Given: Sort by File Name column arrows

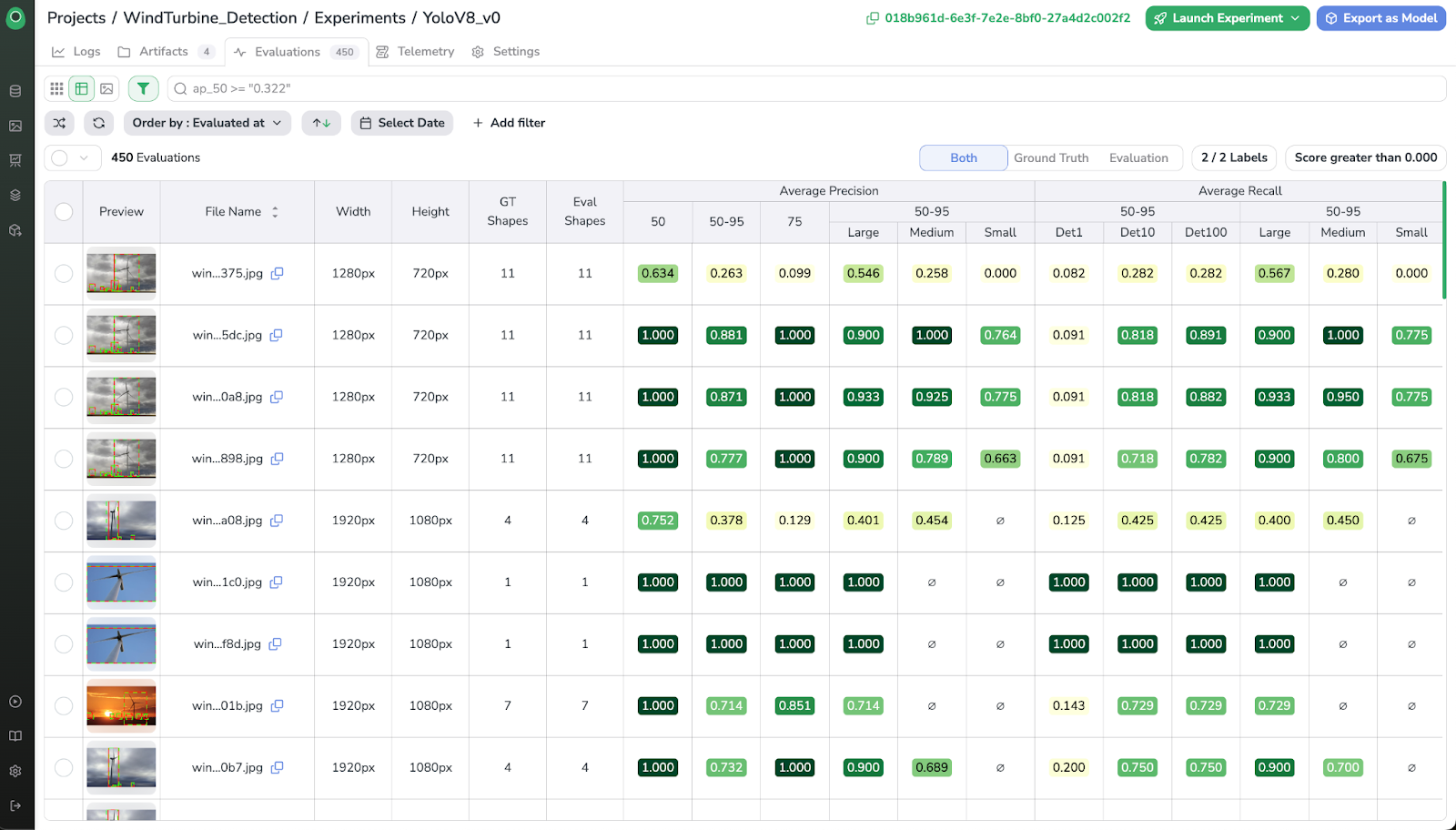Looking at the screenshot, I should pos(275,211).
